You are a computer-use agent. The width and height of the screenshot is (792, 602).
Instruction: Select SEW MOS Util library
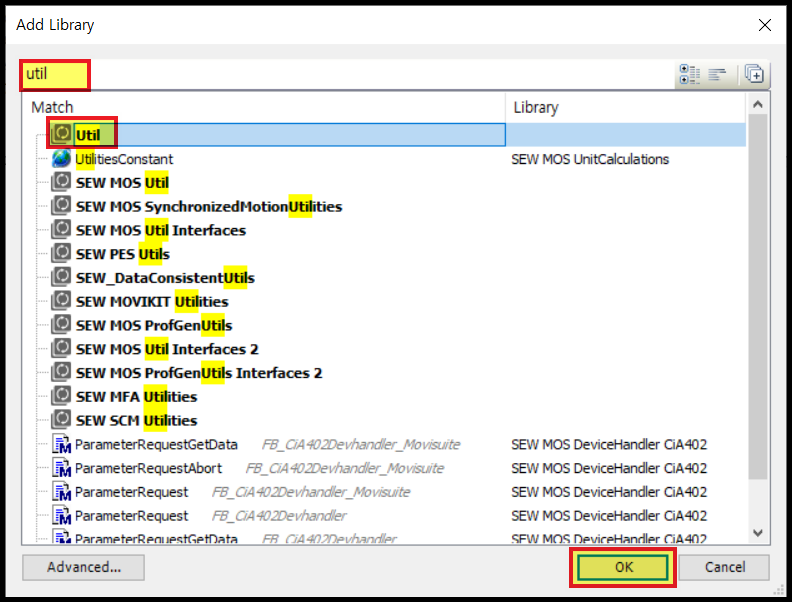coord(122,183)
